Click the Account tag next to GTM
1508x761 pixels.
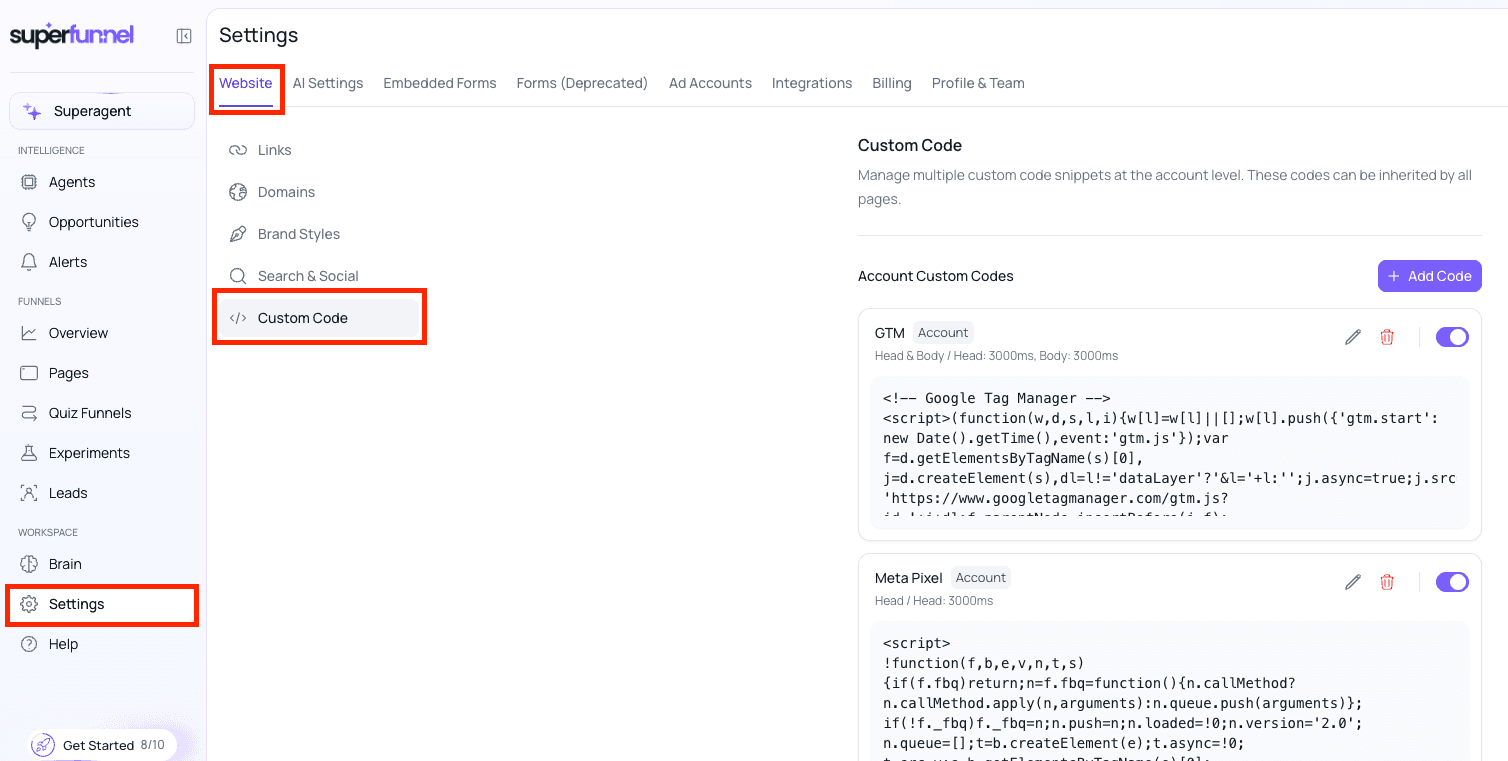coord(943,333)
